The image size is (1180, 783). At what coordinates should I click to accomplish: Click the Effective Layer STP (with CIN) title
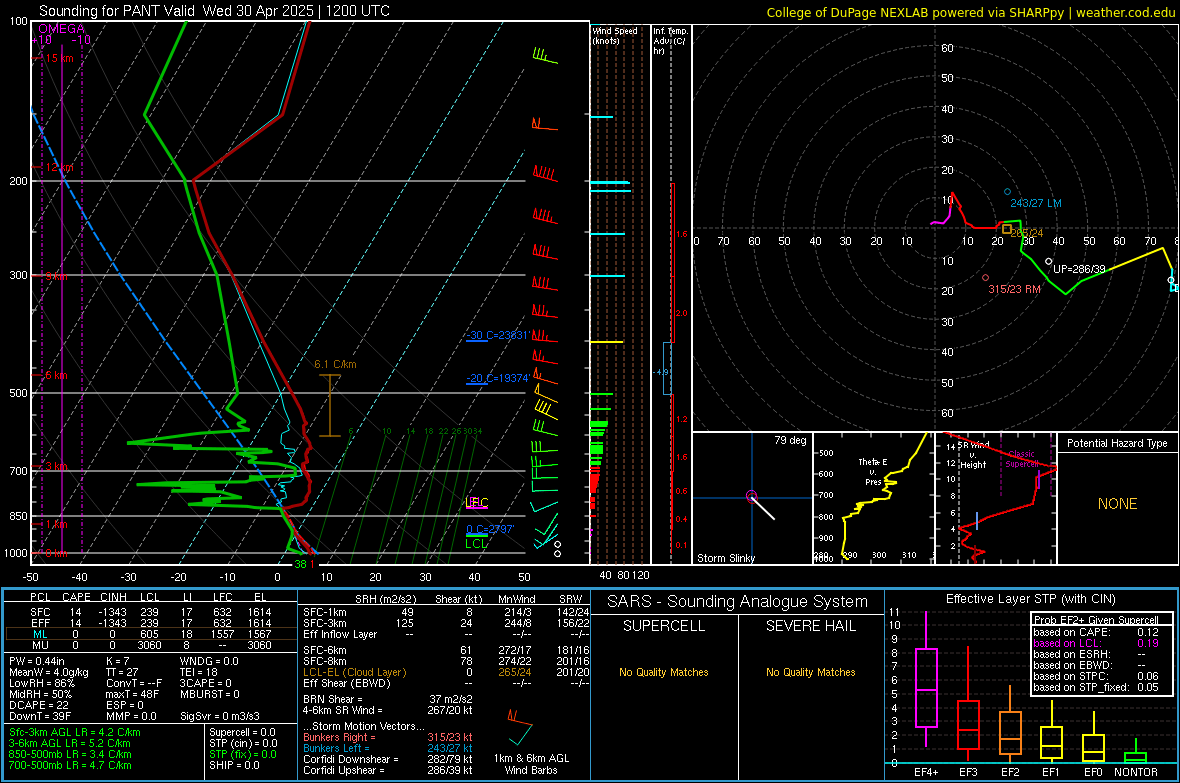click(1030, 599)
